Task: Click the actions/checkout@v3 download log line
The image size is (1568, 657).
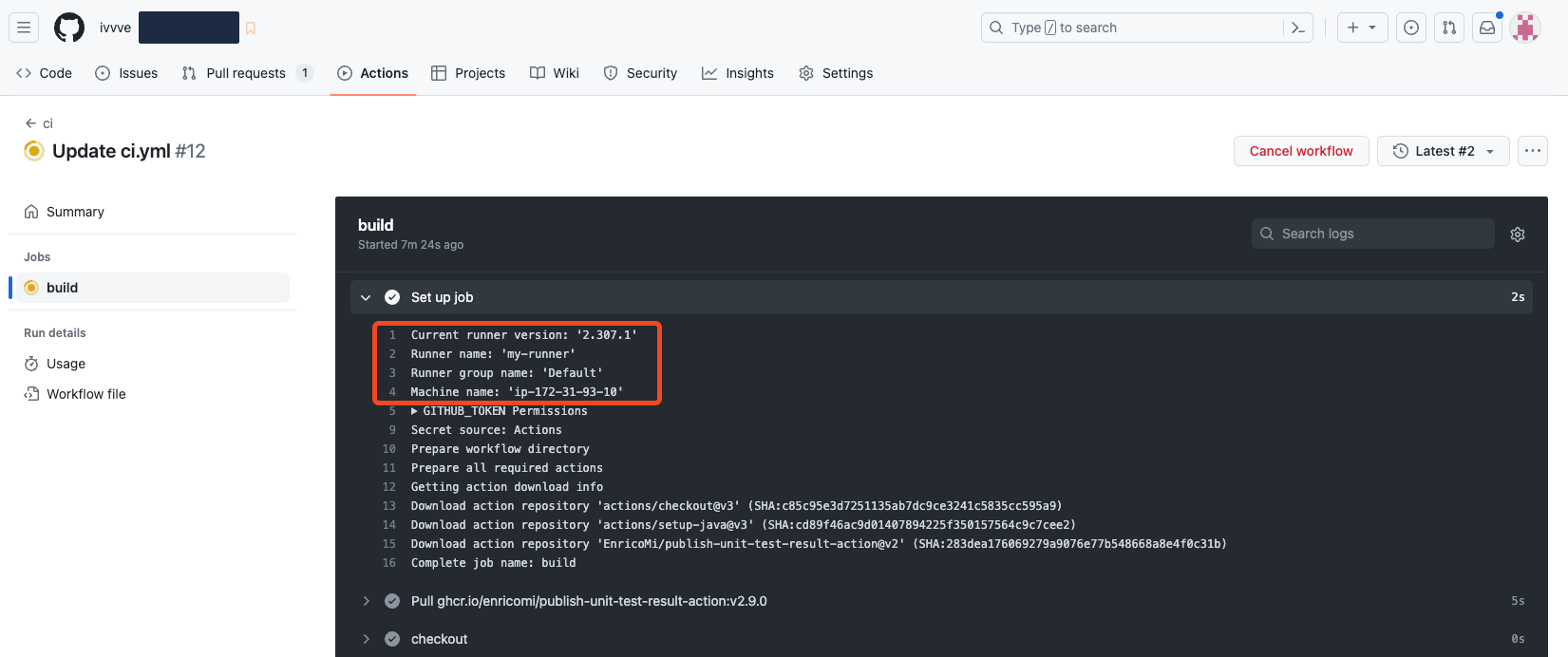Action: click(x=736, y=506)
